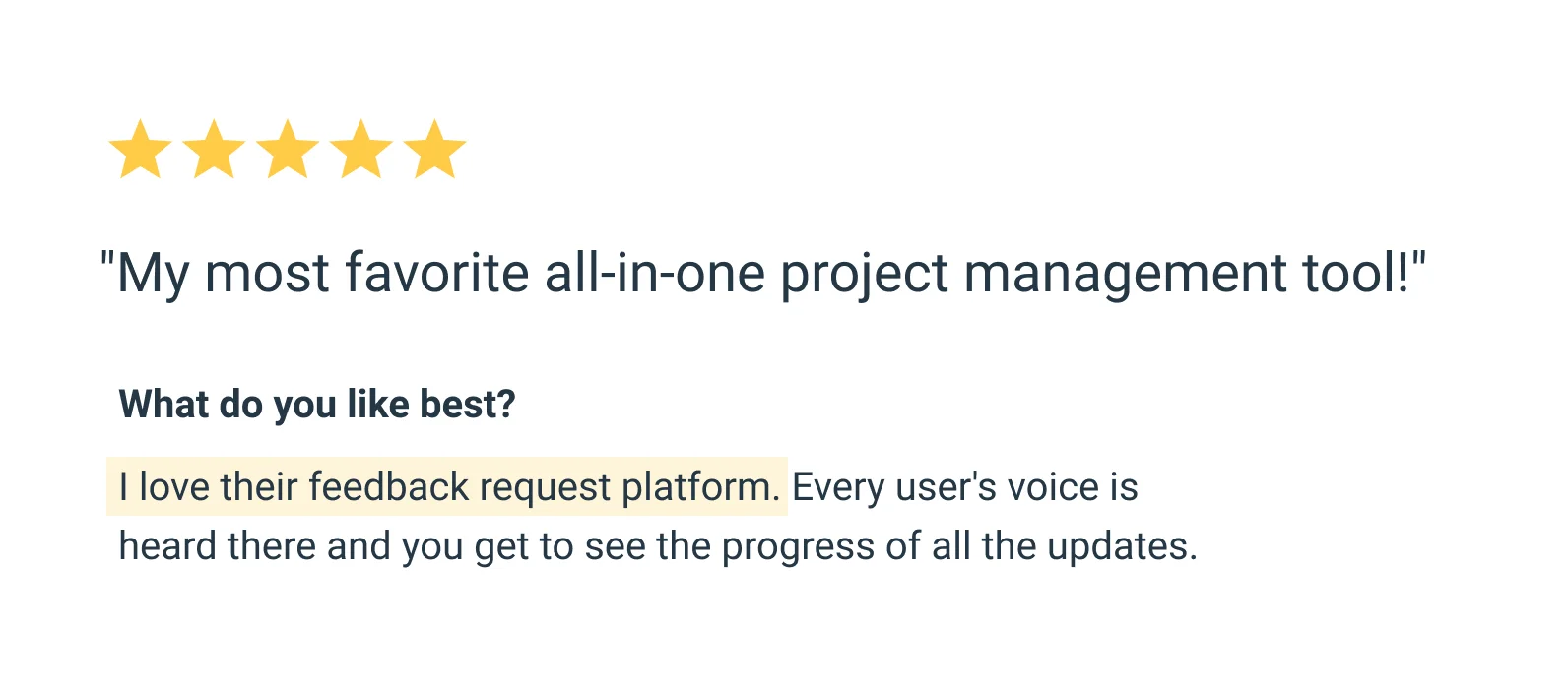
Task: Click the fifth and last rating star
Action: 434,150
